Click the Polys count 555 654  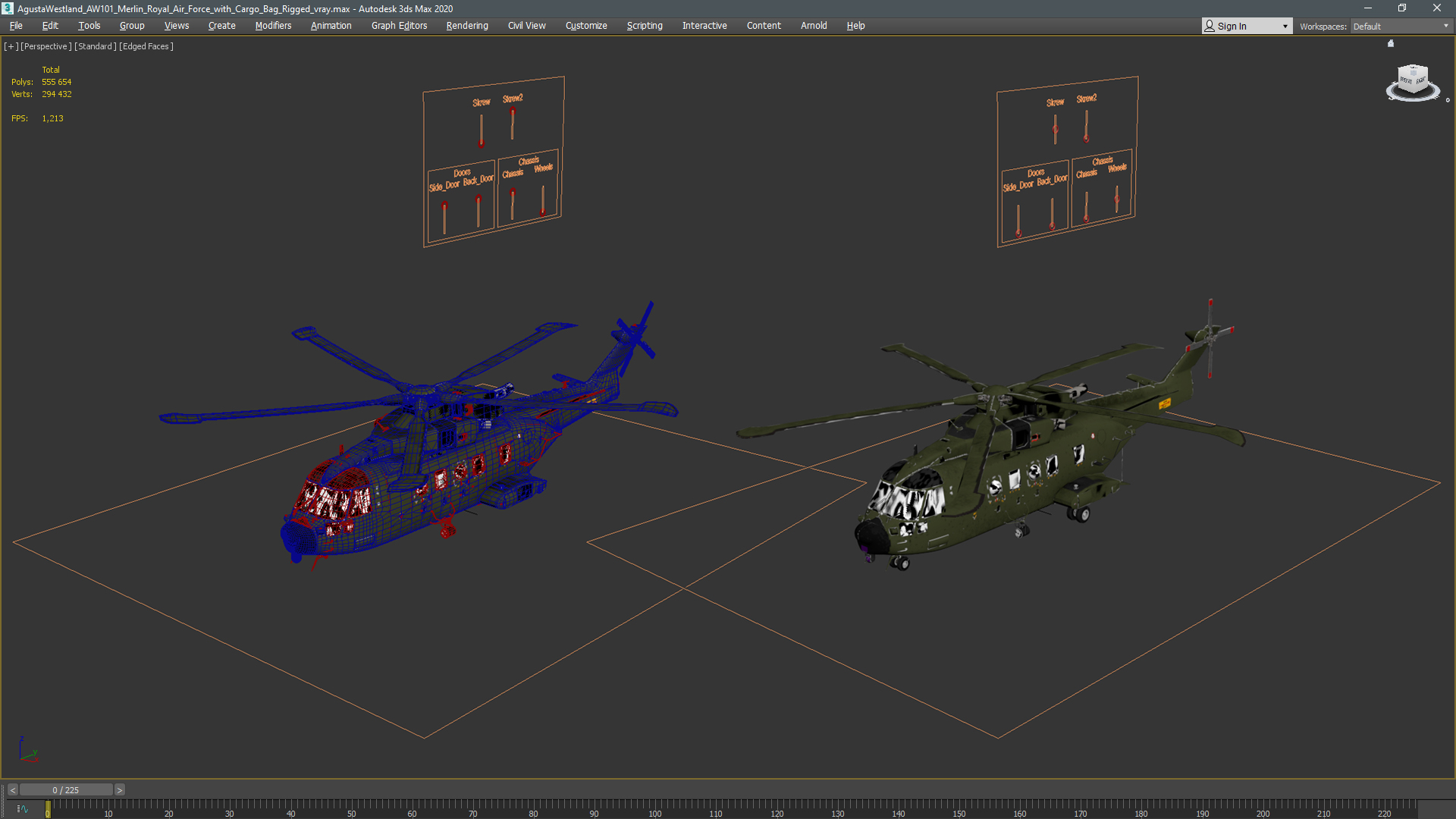click(56, 82)
